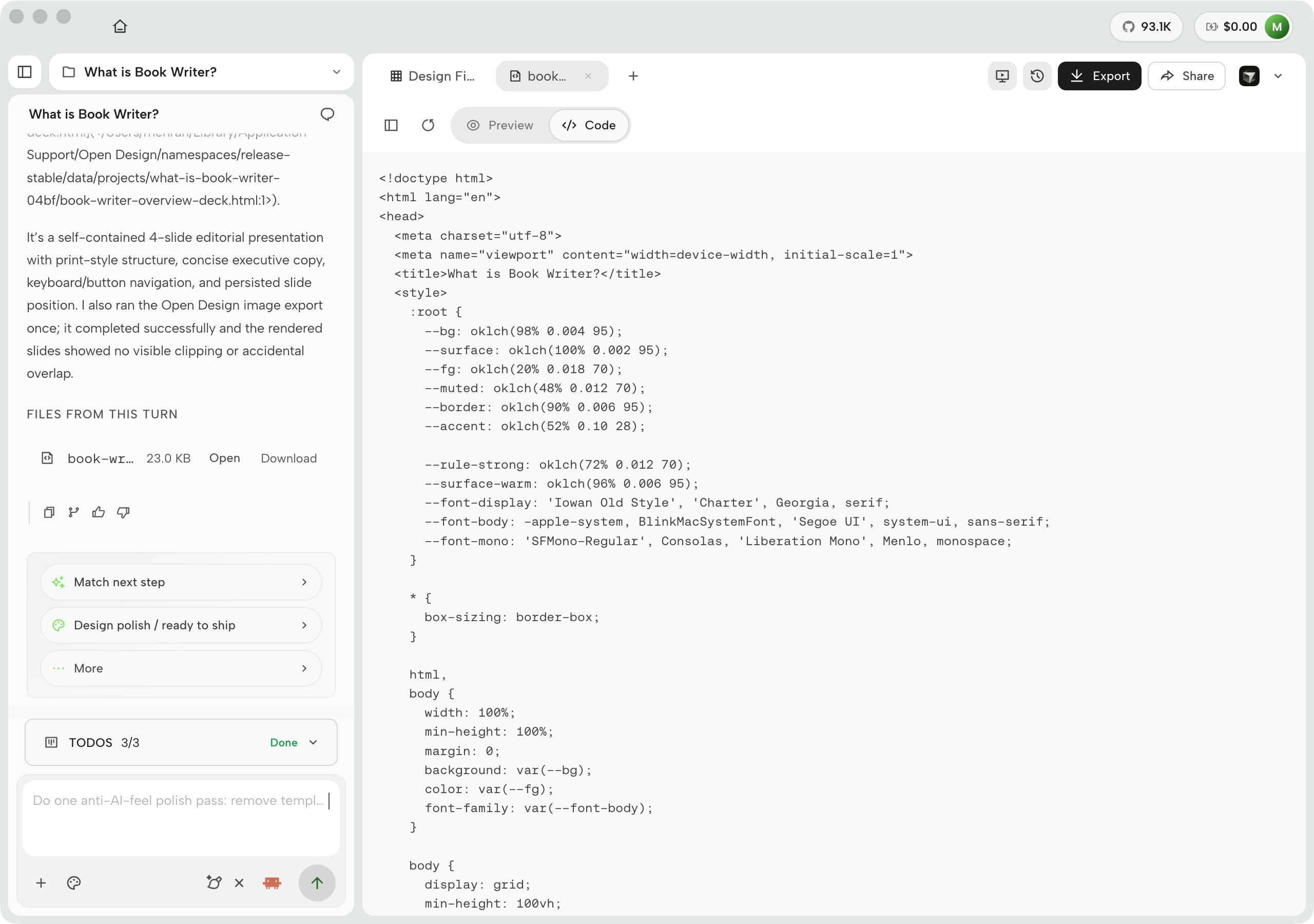The image size is (1314, 924).
Task: Branch the conversation from this message
Action: coord(74,512)
